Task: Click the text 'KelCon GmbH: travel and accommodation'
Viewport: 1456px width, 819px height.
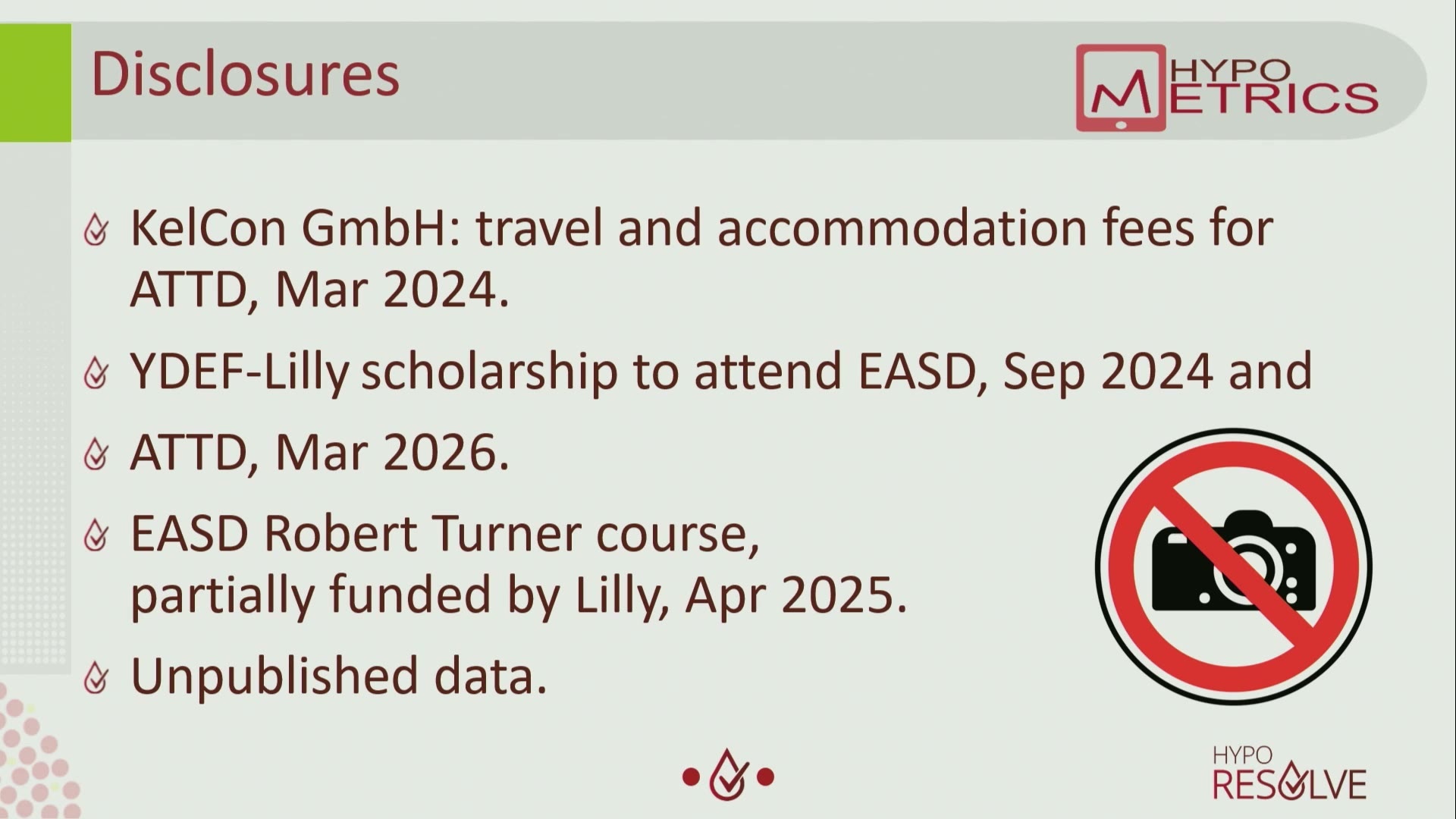Action: point(609,227)
